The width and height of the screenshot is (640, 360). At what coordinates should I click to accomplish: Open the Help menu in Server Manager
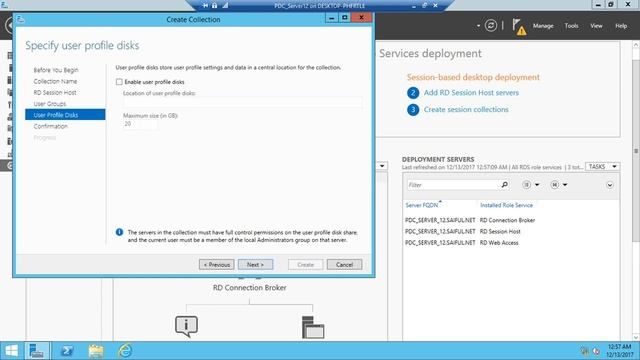point(621,26)
